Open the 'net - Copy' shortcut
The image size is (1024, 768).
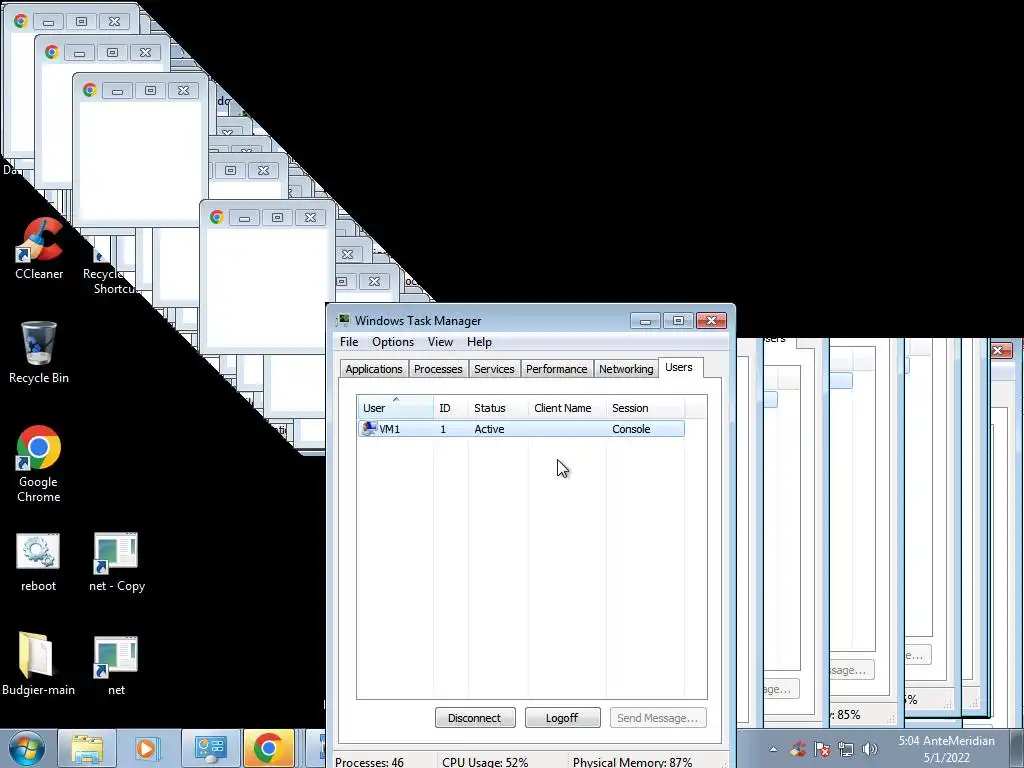pyautogui.click(x=116, y=562)
